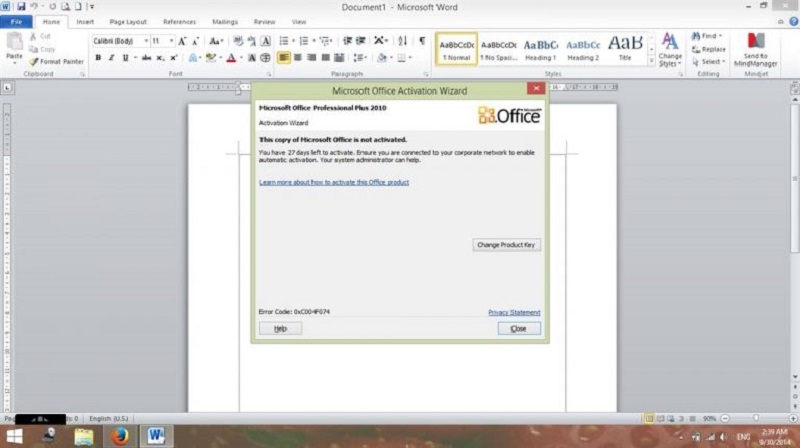Viewport: 800px width, 448px height.
Task: Open the Select dropdown in Editing
Action: (x=709, y=62)
